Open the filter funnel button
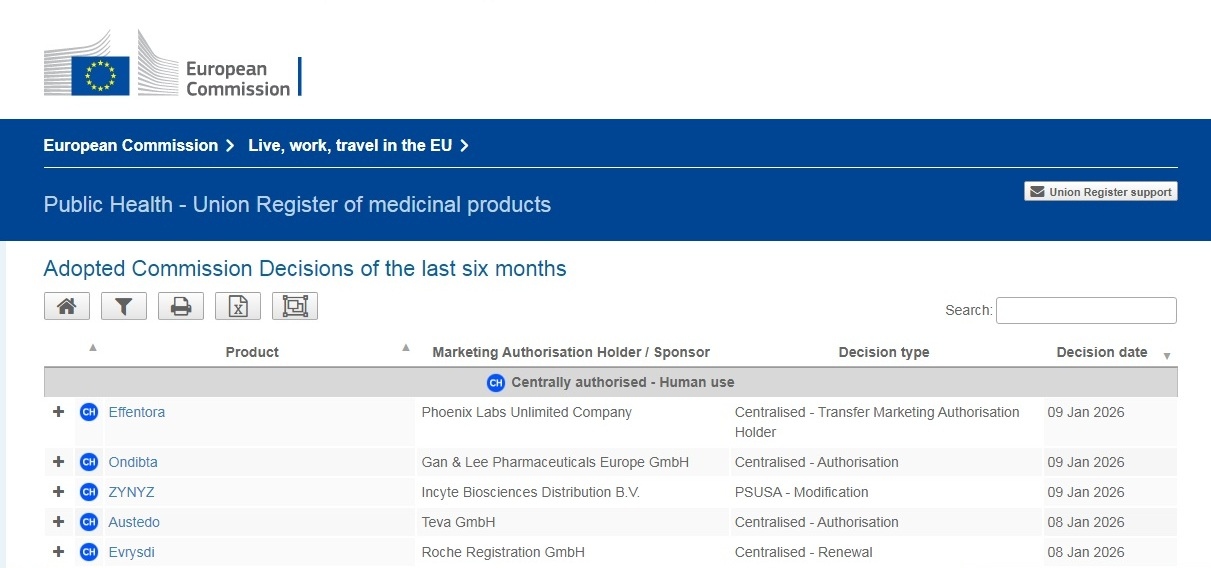Image resolution: width=1211 pixels, height=568 pixels. pyautogui.click(x=123, y=307)
